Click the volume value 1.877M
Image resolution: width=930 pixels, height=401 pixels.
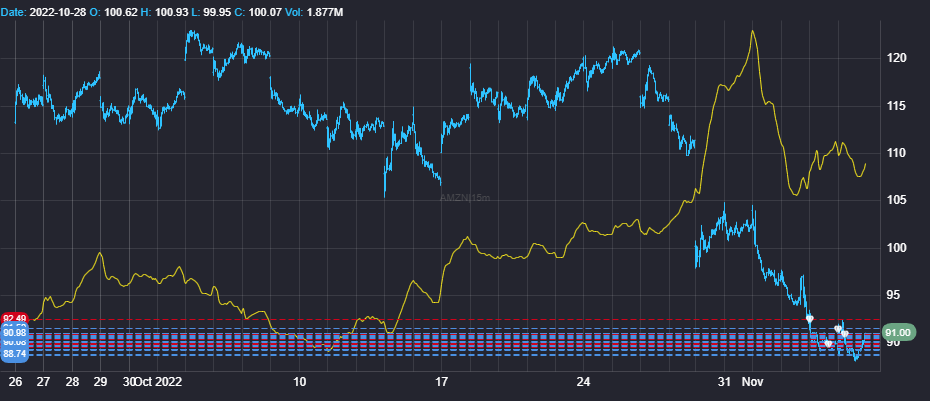click(x=324, y=12)
